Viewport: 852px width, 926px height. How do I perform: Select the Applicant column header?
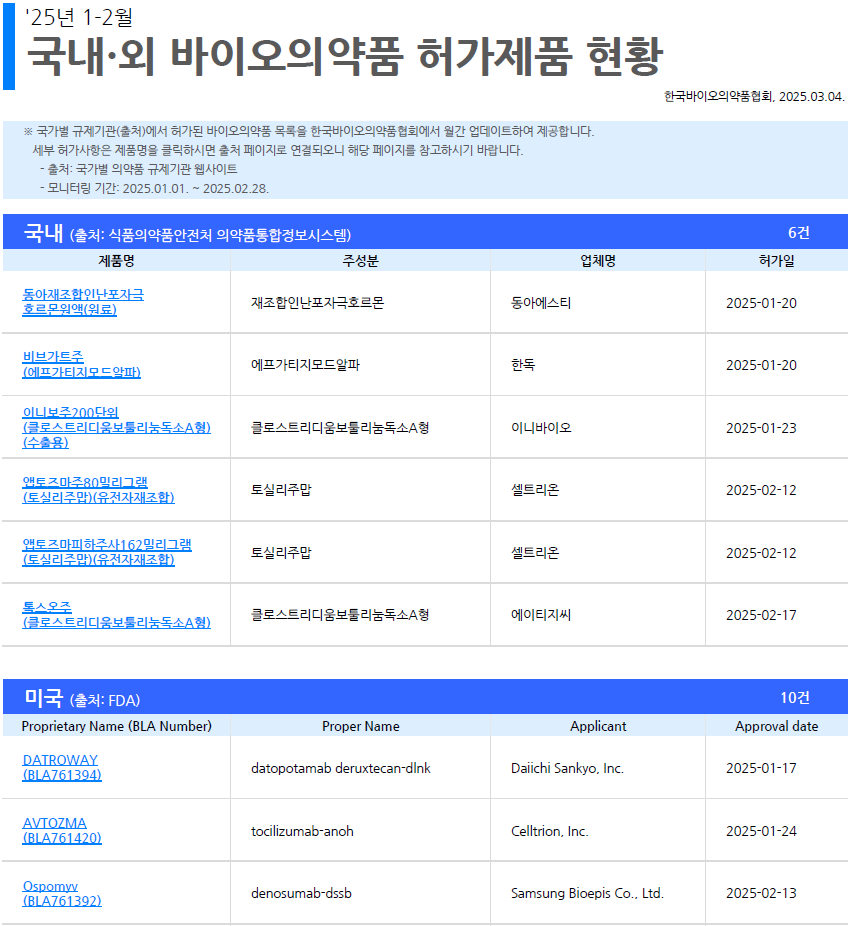[x=598, y=726]
